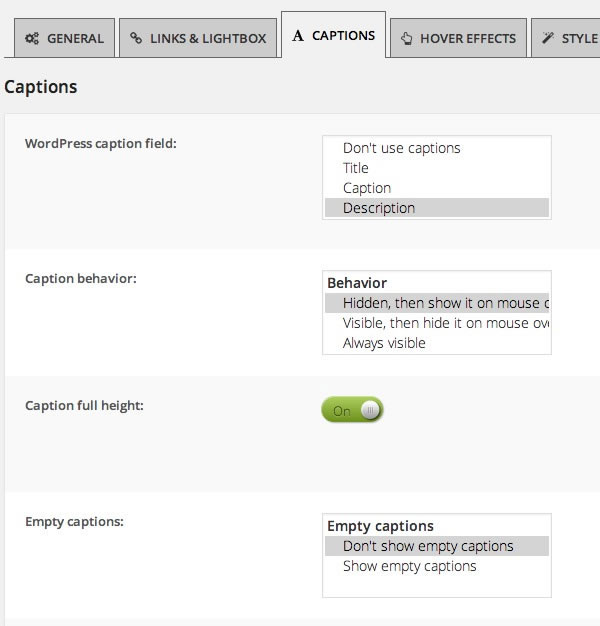Select "Hidden, then show it on mouse" behavior
This screenshot has width=600, height=626.
tap(437, 303)
